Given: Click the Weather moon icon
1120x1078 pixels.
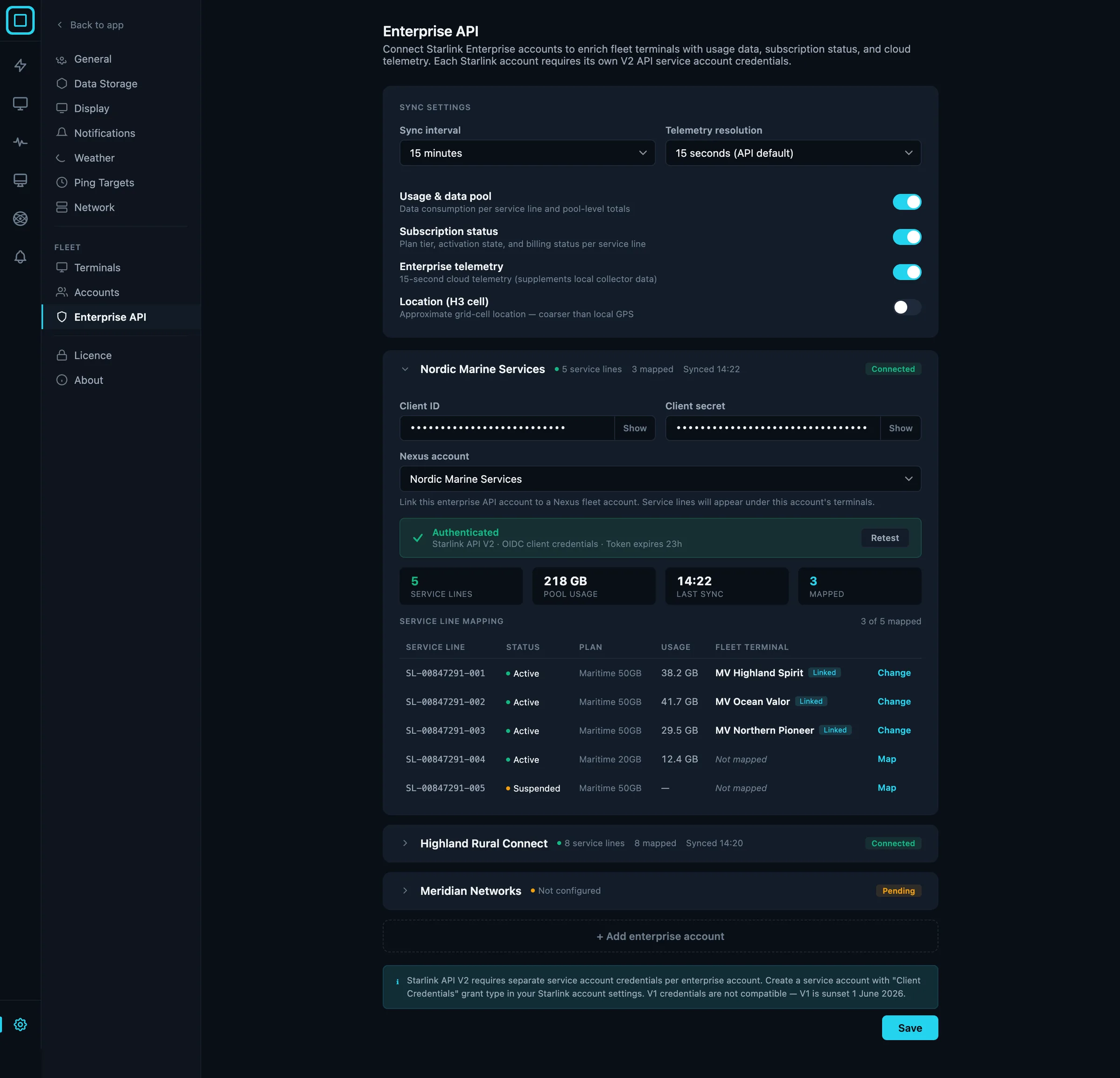Looking at the screenshot, I should 62,158.
